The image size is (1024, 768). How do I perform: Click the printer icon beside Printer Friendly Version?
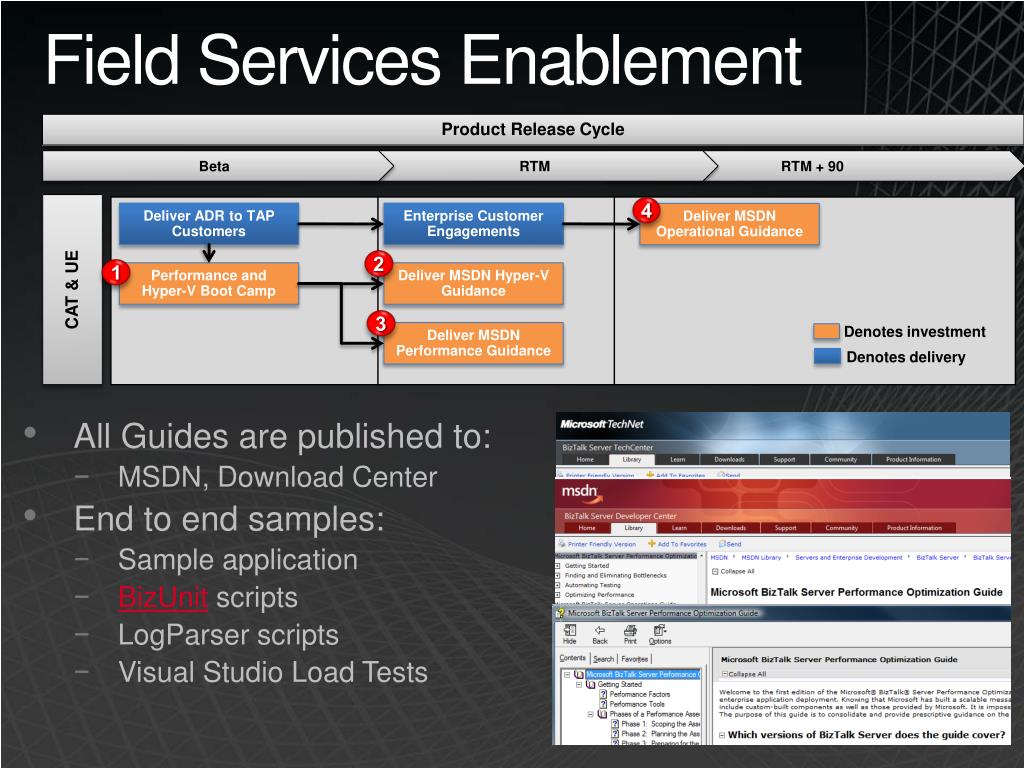(561, 543)
